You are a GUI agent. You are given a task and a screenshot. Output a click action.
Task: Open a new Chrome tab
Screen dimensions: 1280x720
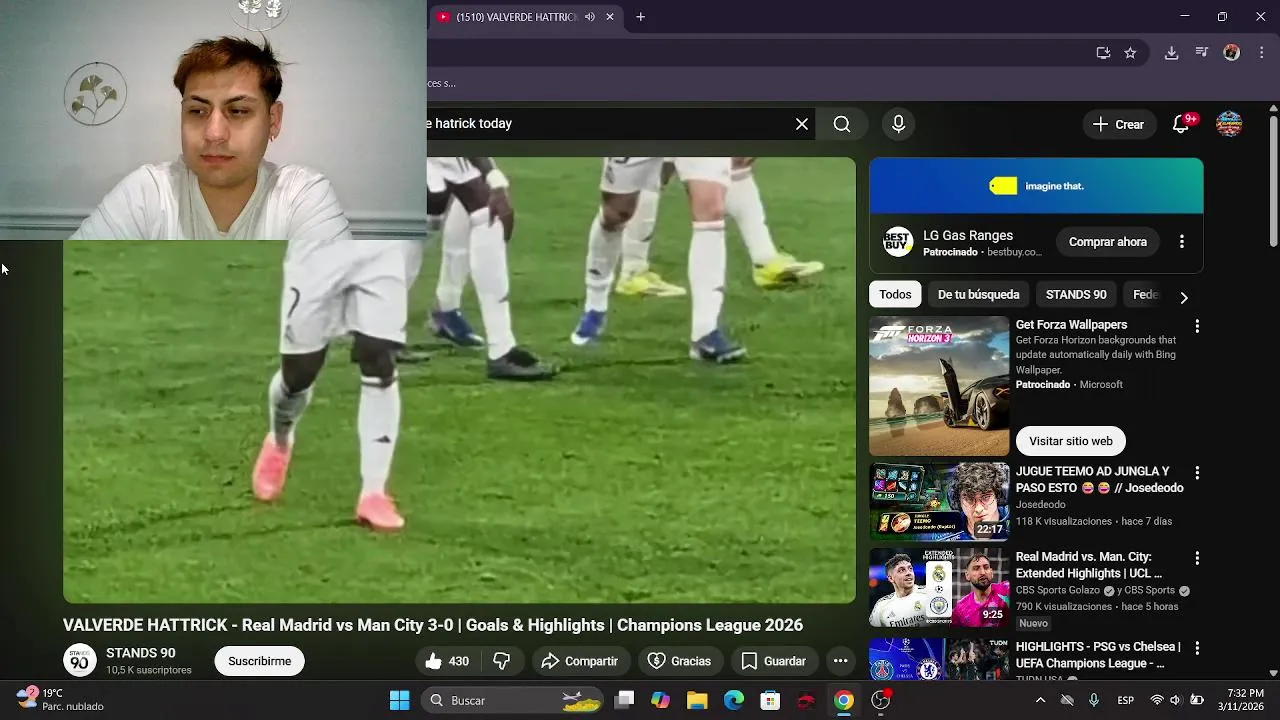click(640, 17)
